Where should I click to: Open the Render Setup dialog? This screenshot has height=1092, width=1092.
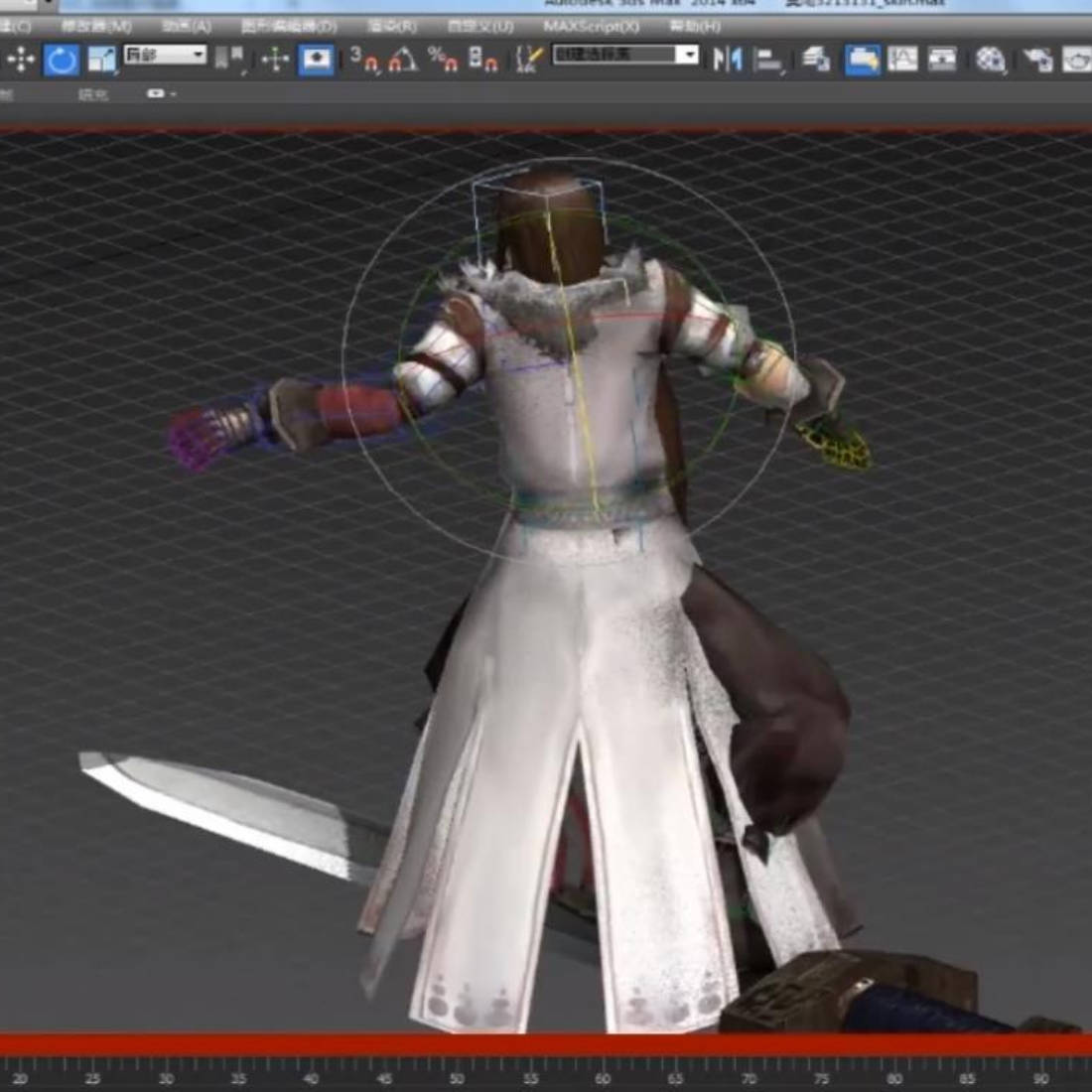pyautogui.click(x=1037, y=60)
